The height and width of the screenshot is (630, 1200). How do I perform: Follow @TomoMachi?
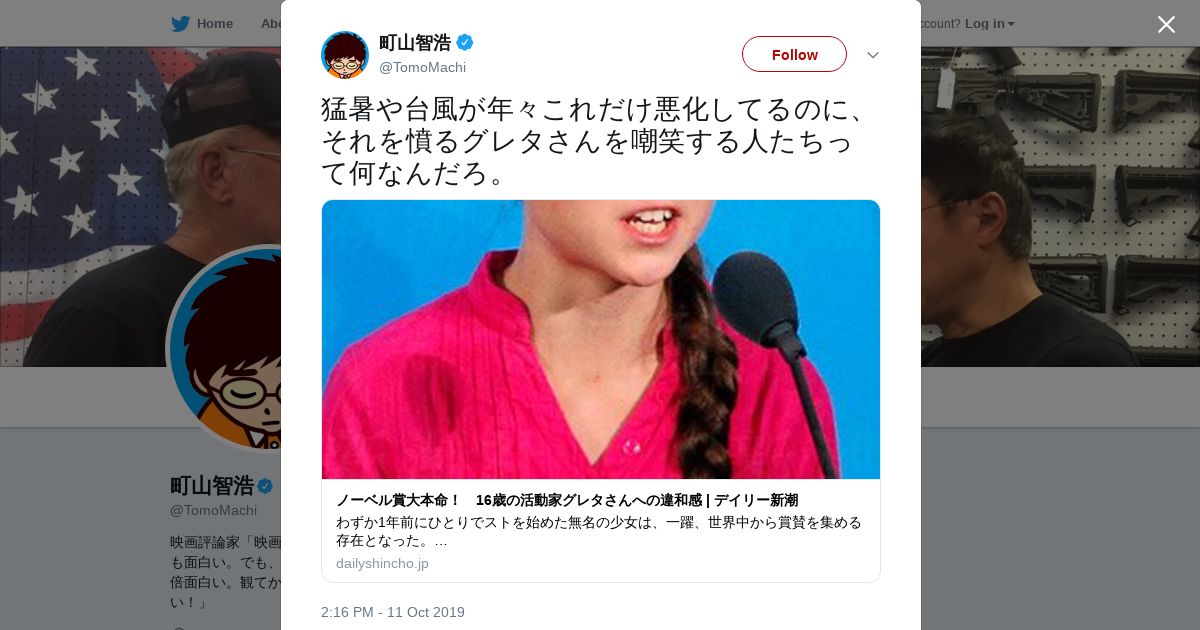[x=794, y=54]
